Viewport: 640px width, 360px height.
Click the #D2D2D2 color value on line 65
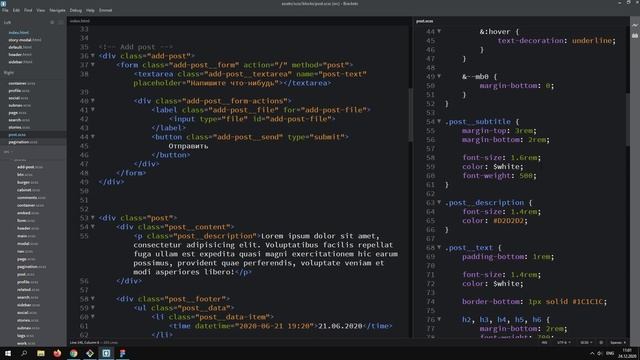pos(510,220)
